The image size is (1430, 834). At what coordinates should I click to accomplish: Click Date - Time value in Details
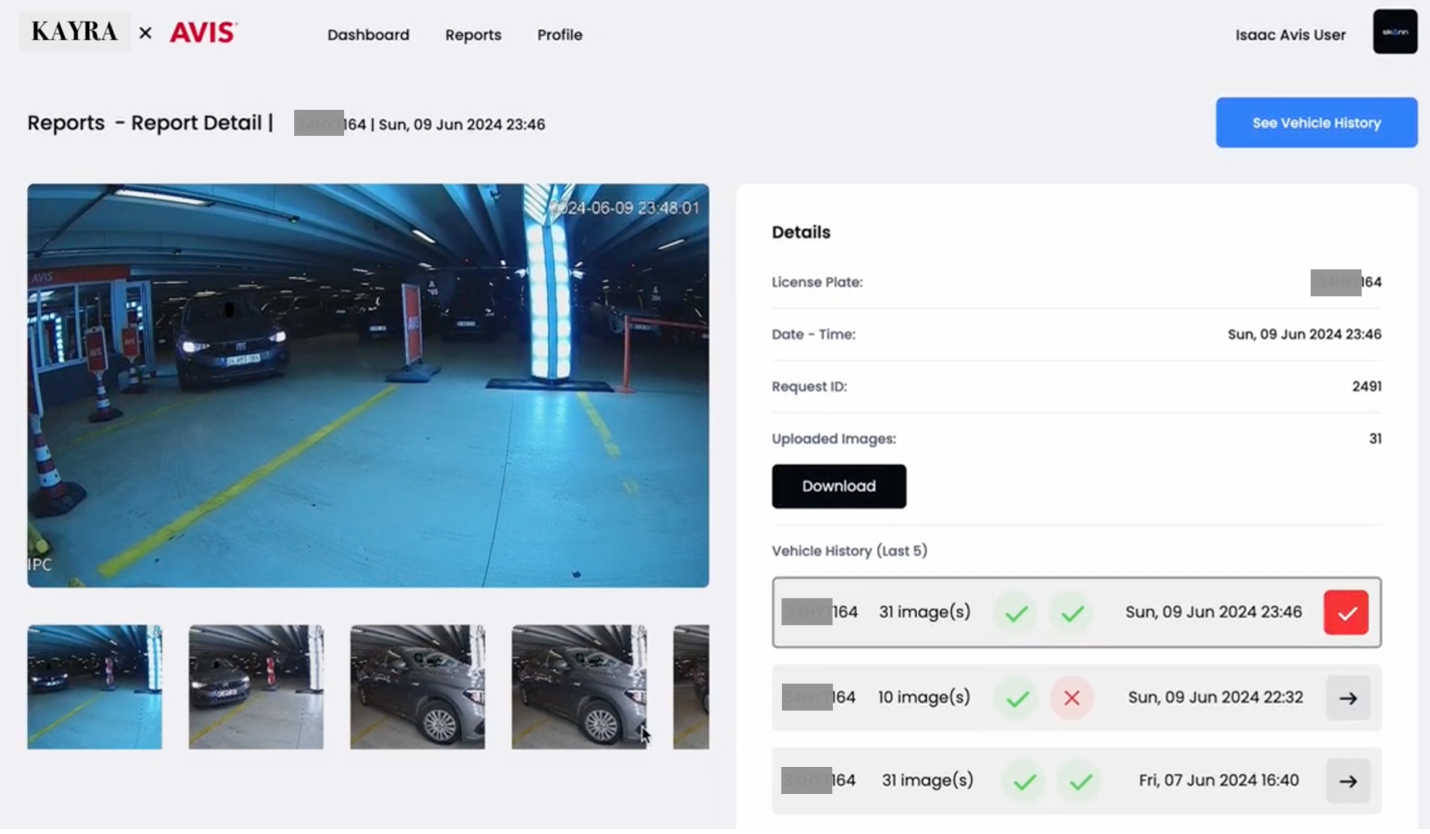1304,334
